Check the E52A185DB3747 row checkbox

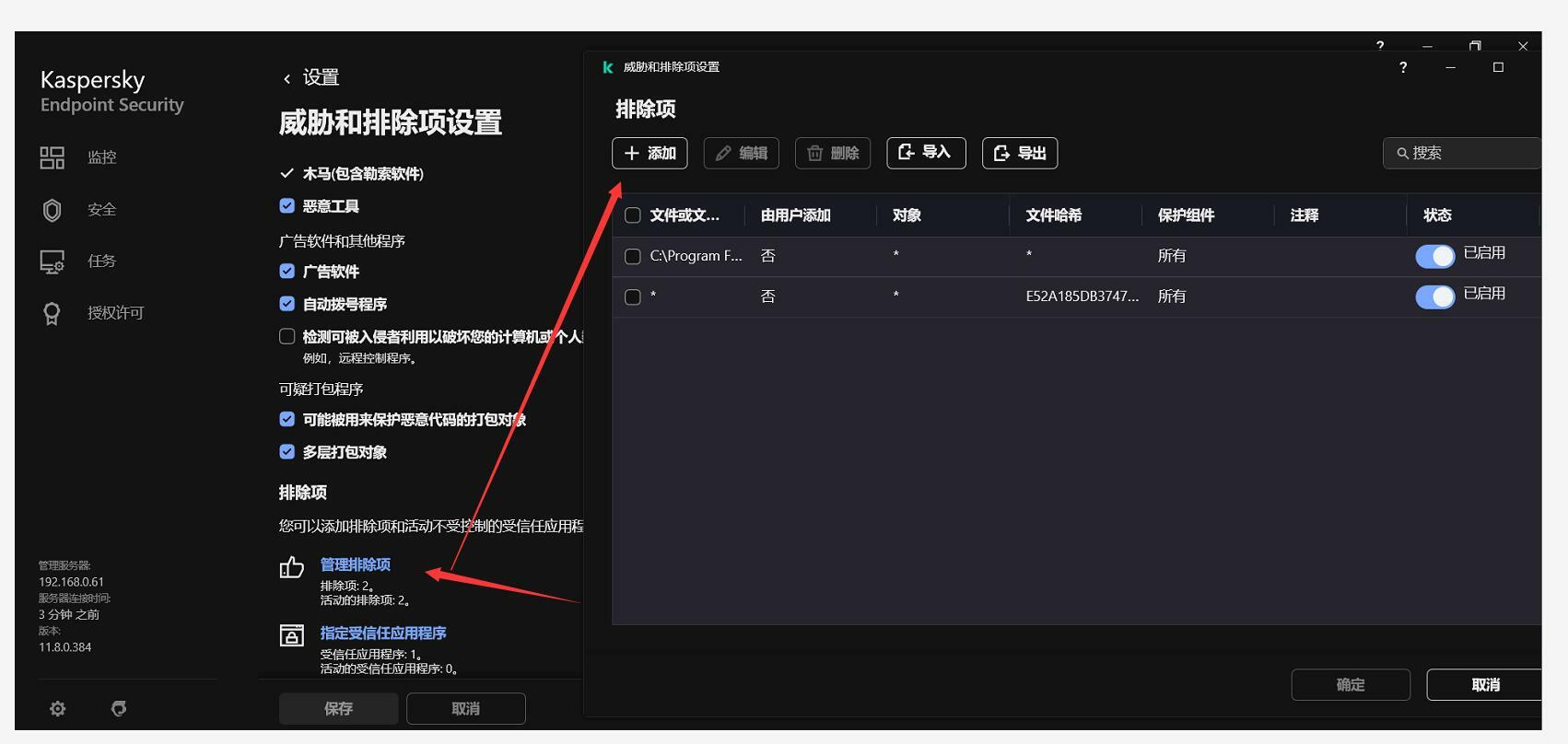point(633,296)
